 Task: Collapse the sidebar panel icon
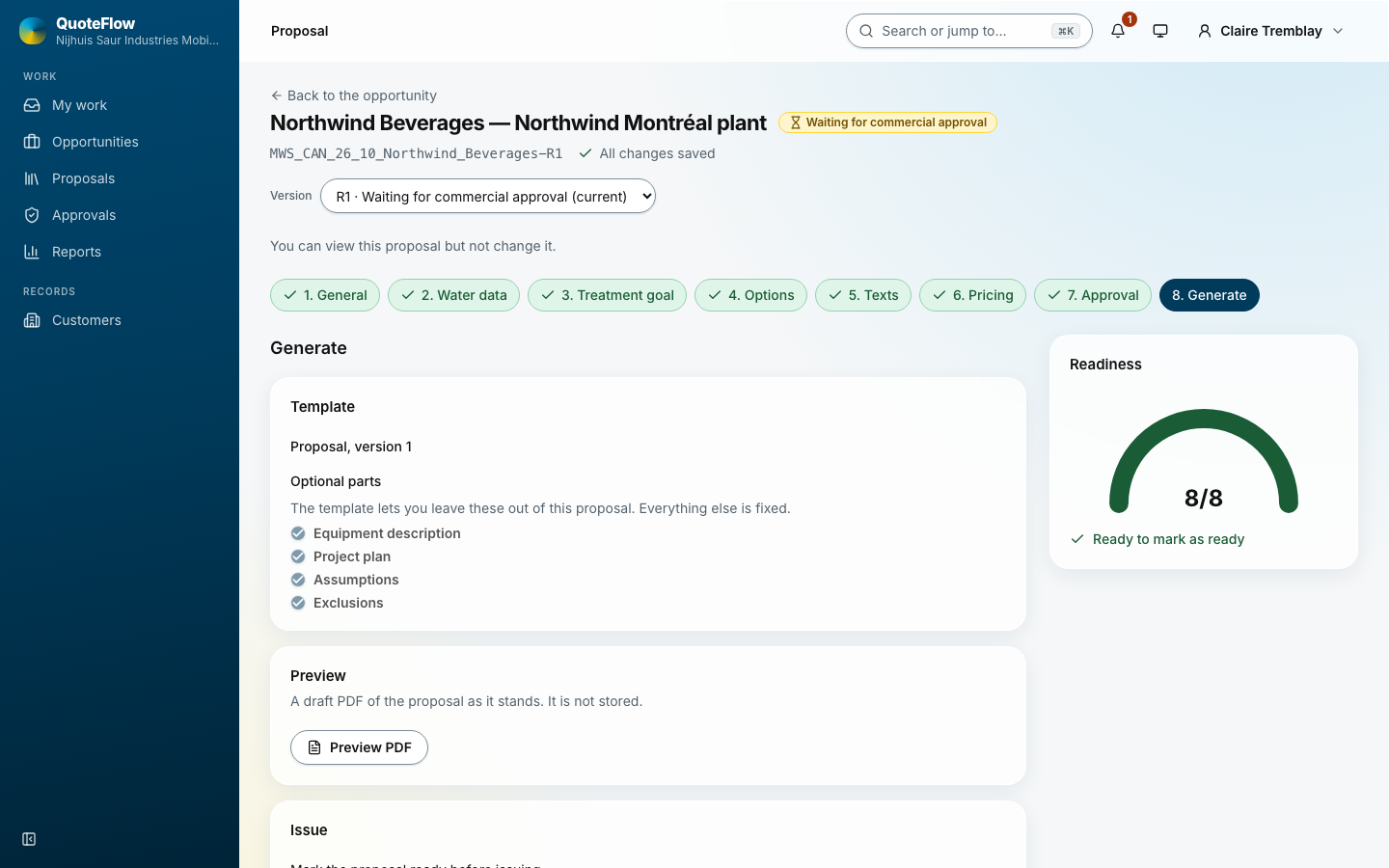tap(29, 839)
